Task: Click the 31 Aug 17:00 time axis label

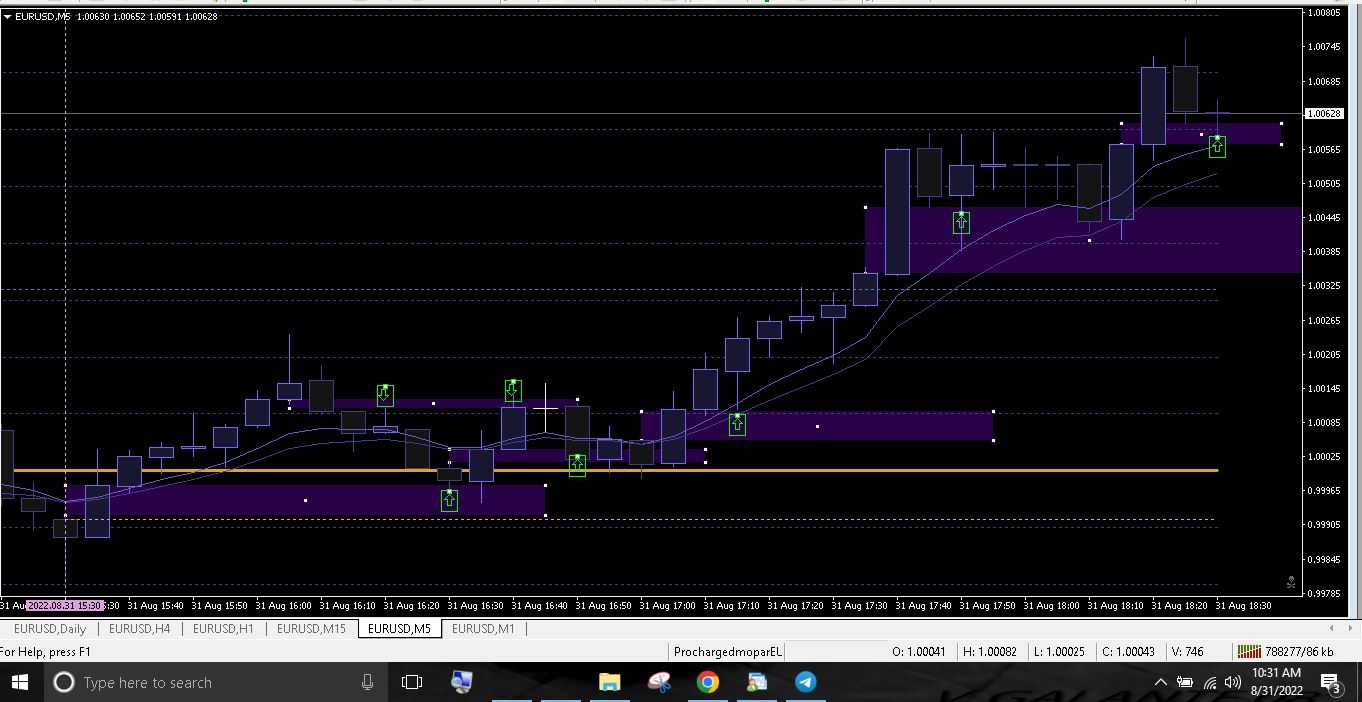Action: (x=667, y=606)
